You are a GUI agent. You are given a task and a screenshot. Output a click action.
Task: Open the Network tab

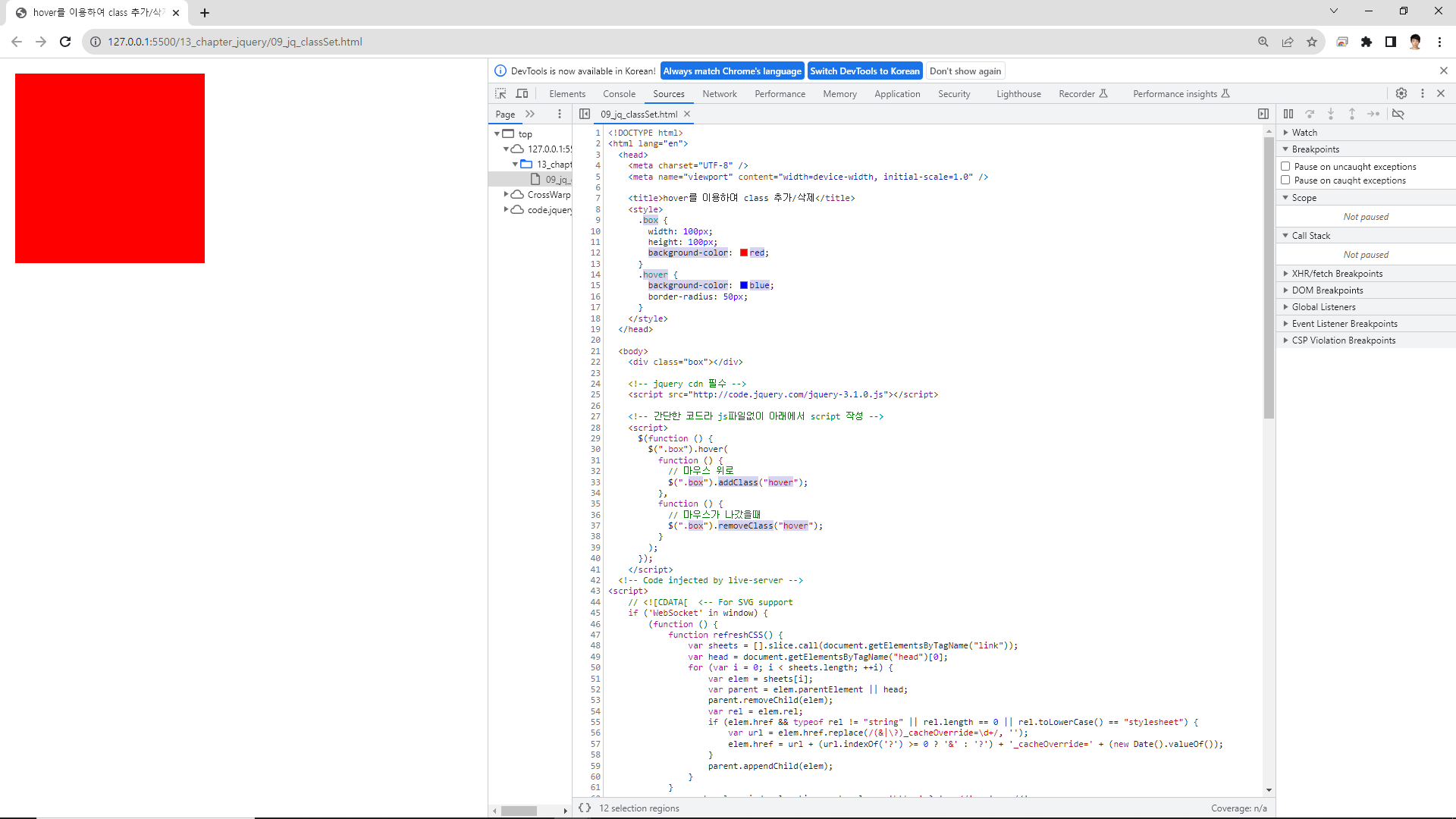[719, 94]
